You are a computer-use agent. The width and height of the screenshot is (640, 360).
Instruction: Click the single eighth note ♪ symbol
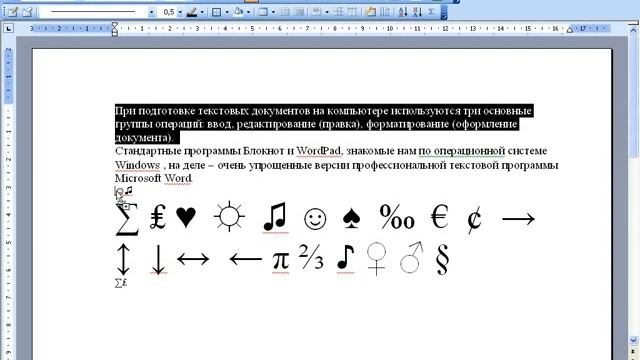(x=345, y=258)
